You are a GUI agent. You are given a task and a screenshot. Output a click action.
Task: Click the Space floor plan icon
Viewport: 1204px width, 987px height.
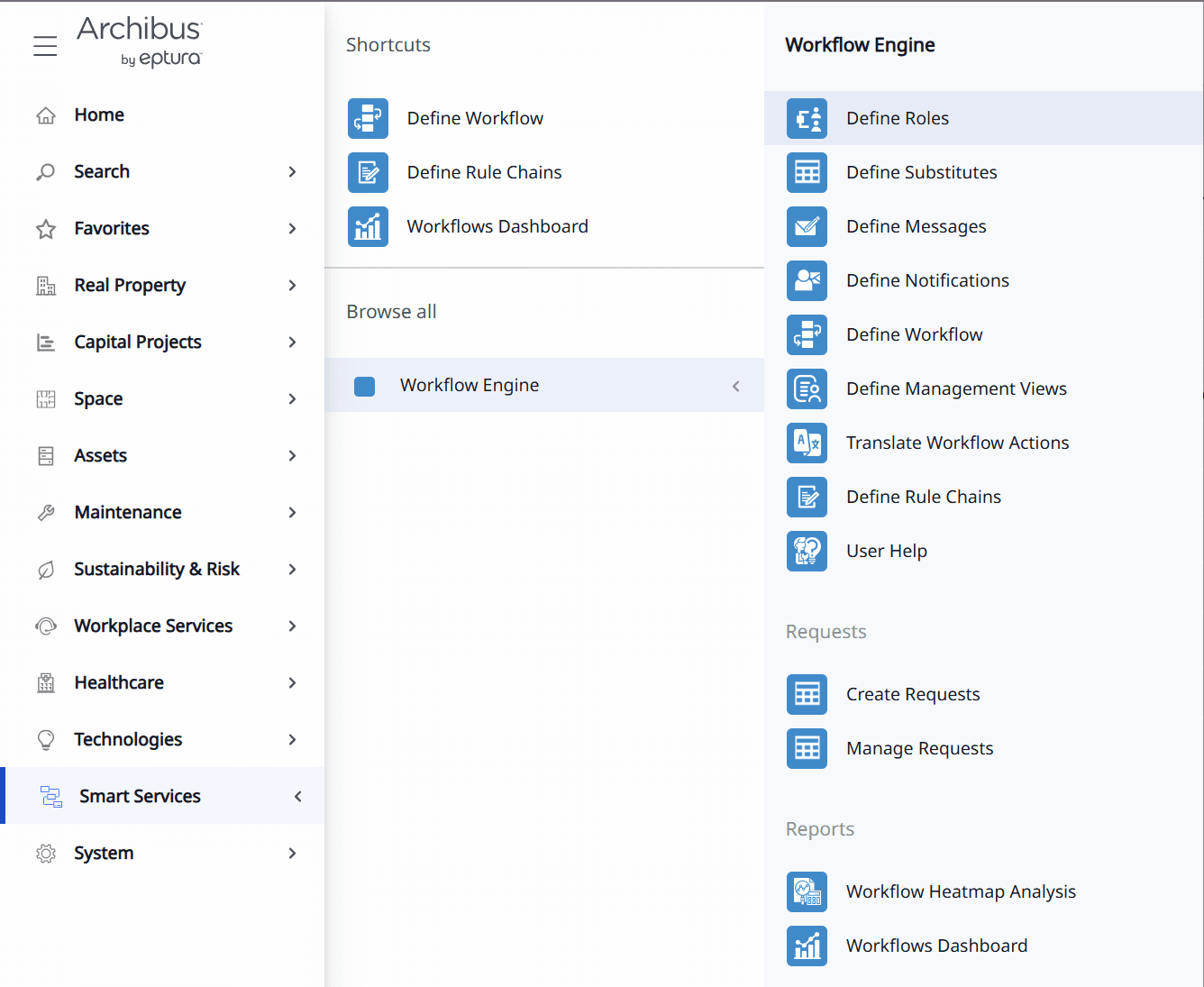46,399
